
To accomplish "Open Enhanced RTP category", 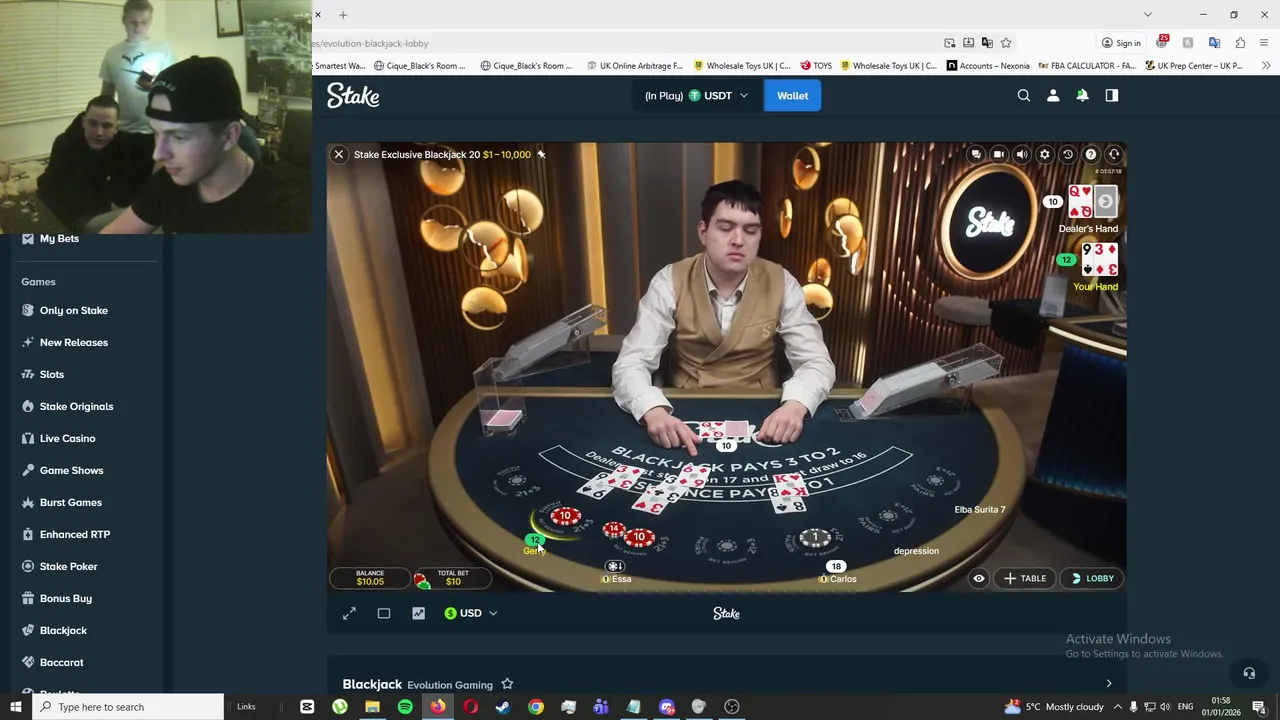I will pyautogui.click(x=74, y=534).
